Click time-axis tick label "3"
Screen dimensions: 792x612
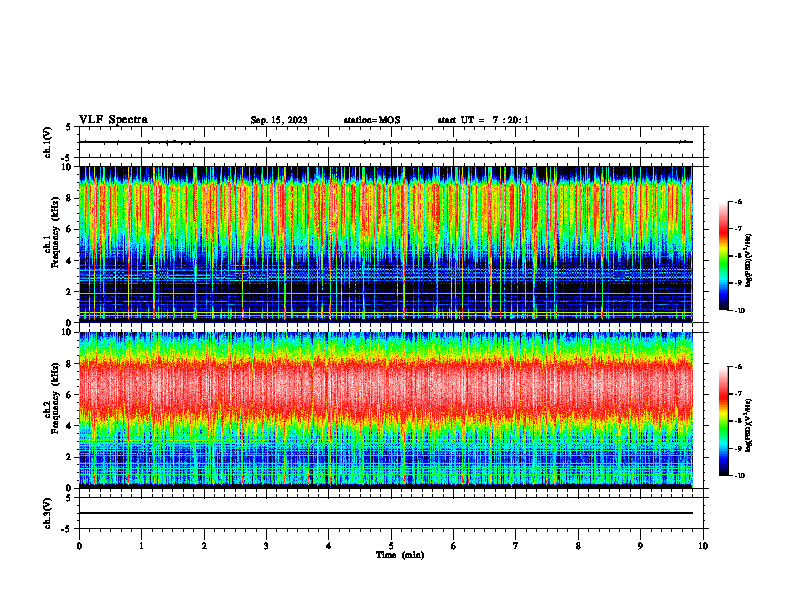(x=266, y=546)
